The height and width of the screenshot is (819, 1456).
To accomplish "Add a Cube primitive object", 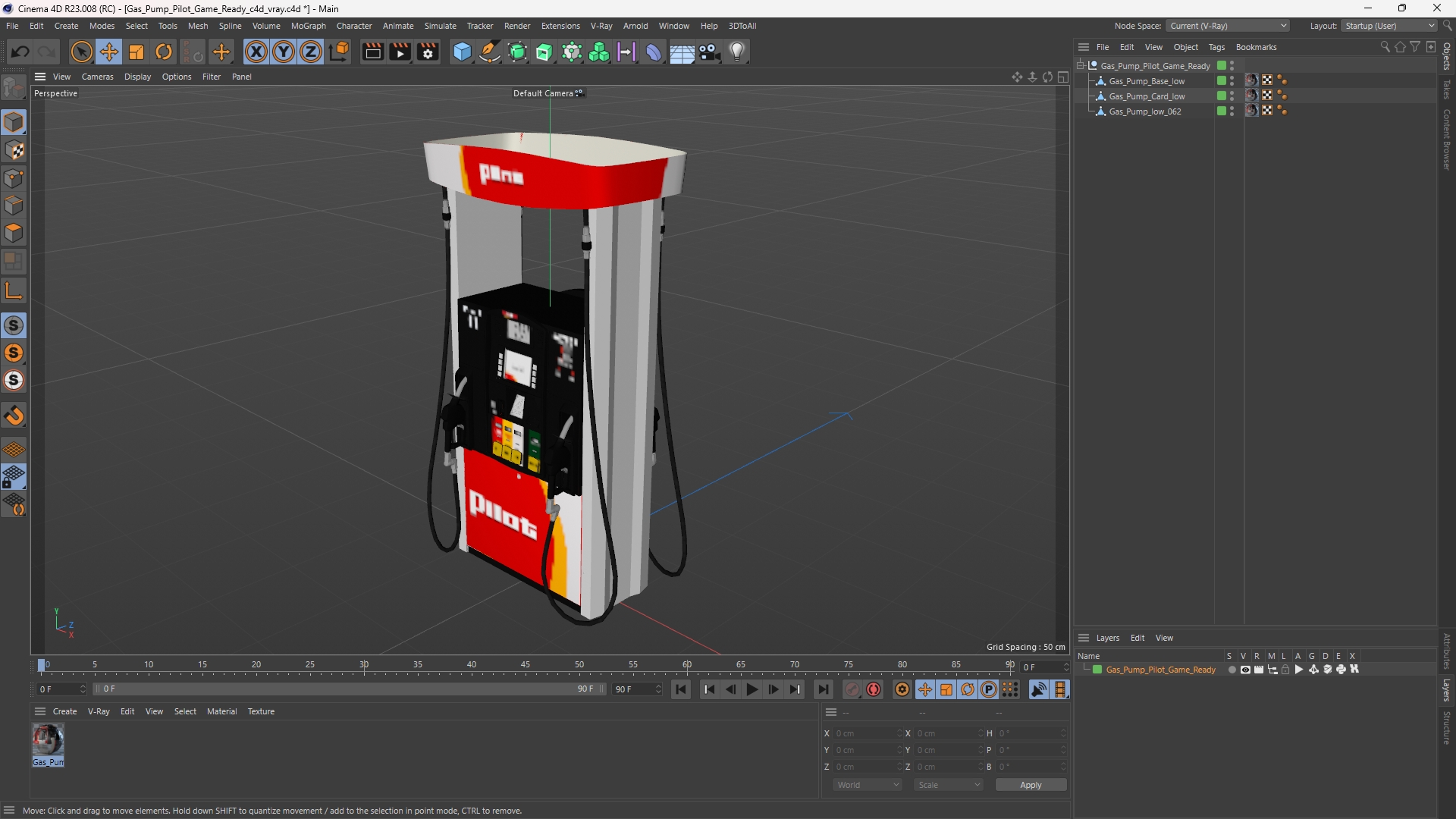I will click(462, 52).
